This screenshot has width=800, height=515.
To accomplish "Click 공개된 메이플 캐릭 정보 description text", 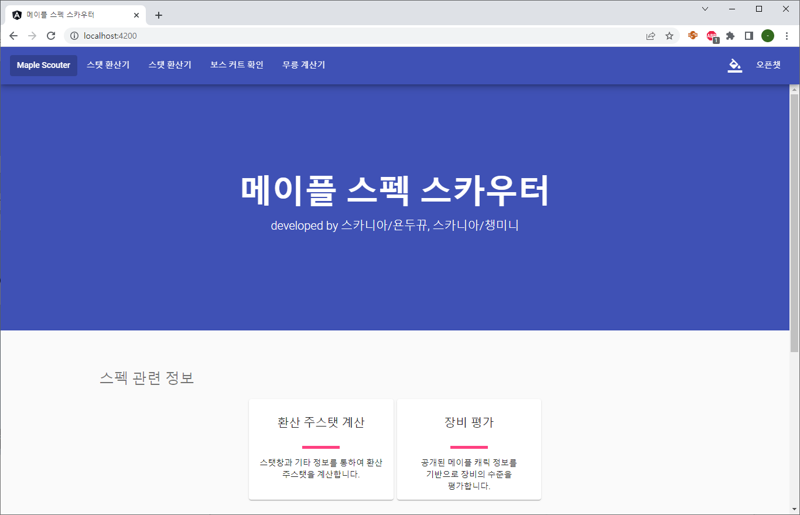I will 469,474.
